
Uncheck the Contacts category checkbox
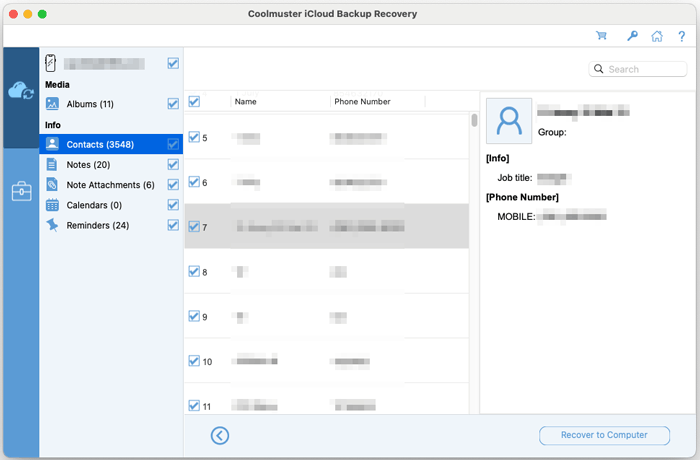pos(173,144)
